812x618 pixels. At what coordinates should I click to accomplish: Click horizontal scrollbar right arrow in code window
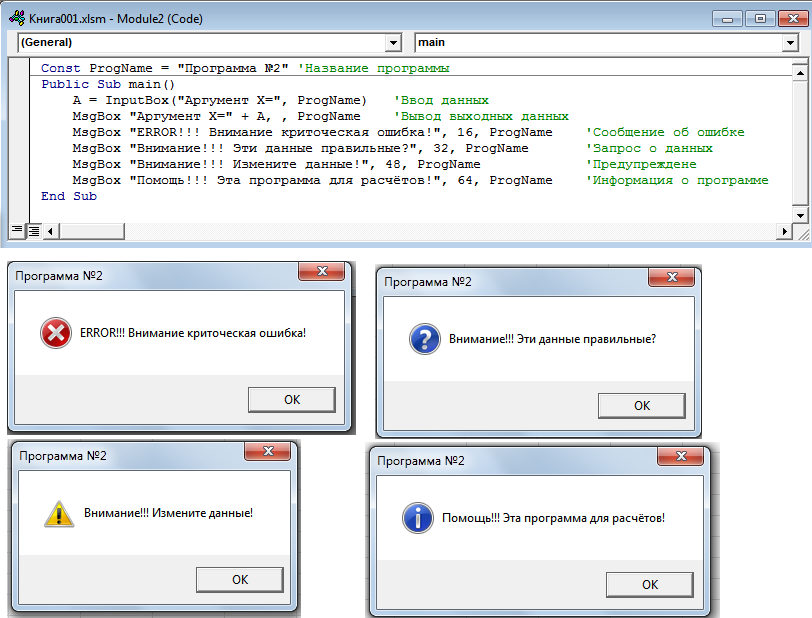[x=784, y=231]
